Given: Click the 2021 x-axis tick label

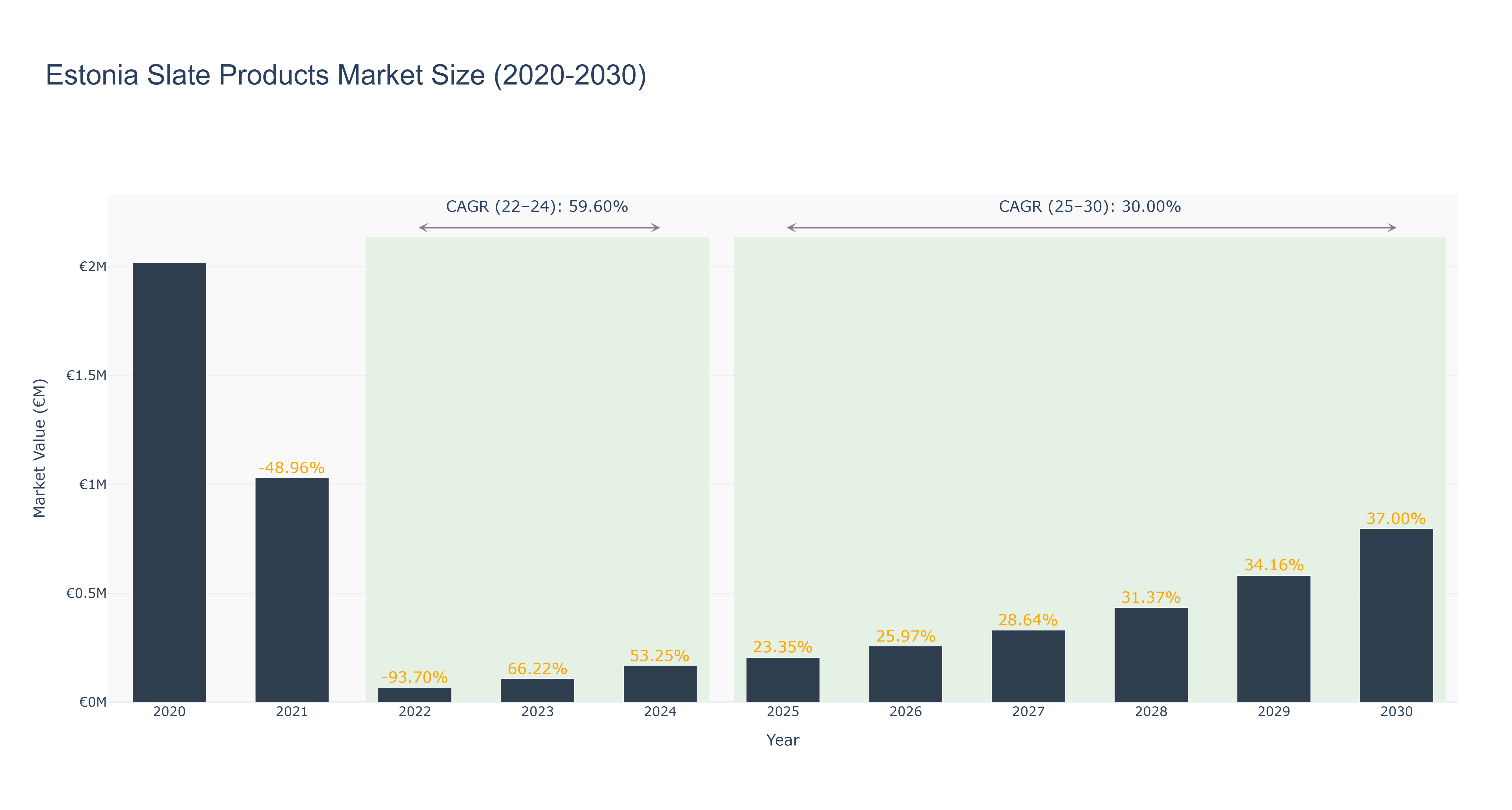Looking at the screenshot, I should 292,712.
